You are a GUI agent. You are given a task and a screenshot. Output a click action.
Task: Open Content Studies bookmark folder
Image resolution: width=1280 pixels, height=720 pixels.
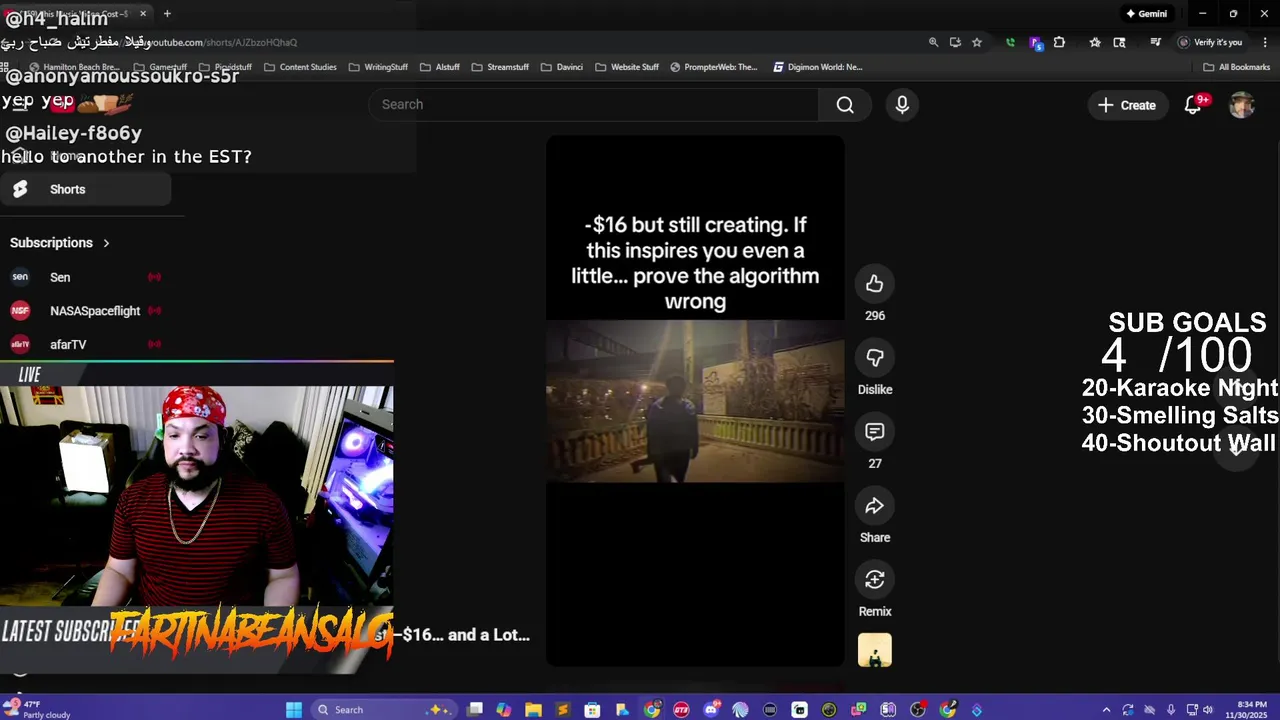(x=300, y=67)
